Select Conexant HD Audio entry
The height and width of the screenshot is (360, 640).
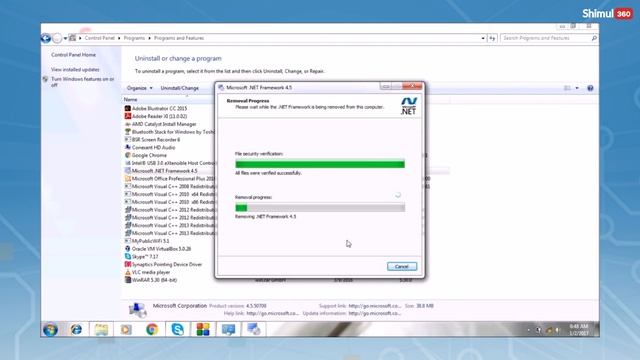click(x=153, y=147)
